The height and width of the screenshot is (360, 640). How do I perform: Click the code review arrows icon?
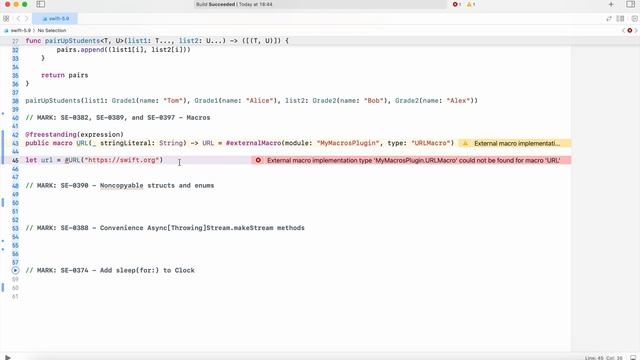click(609, 18)
